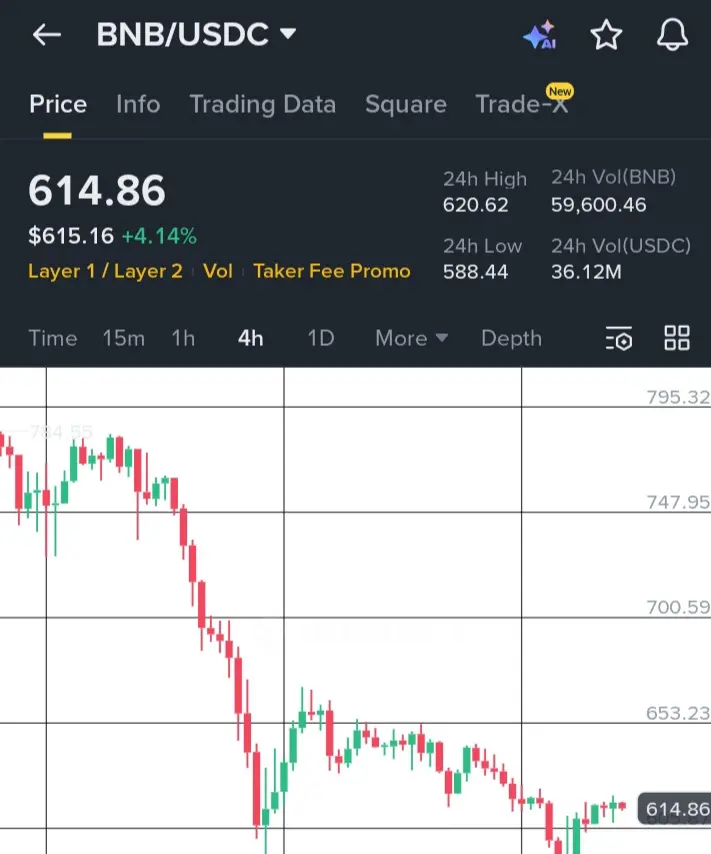Open the Depth chart view
The image size is (711, 854).
point(511,339)
